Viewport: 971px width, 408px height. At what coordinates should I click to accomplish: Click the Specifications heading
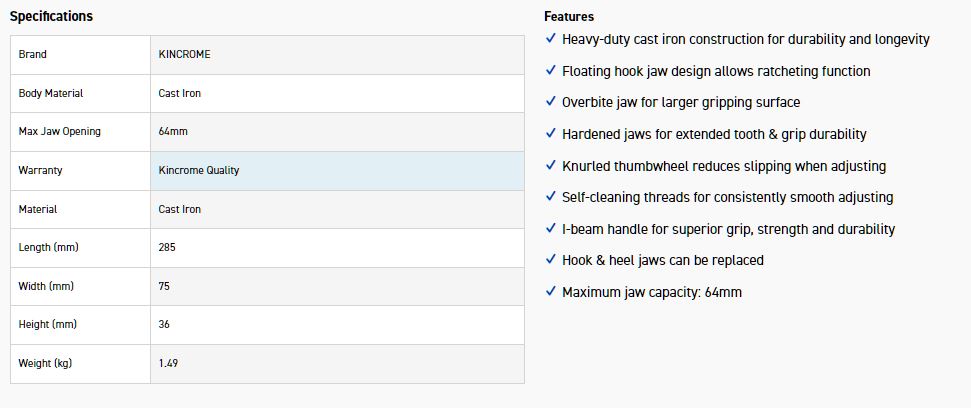pyautogui.click(x=51, y=16)
